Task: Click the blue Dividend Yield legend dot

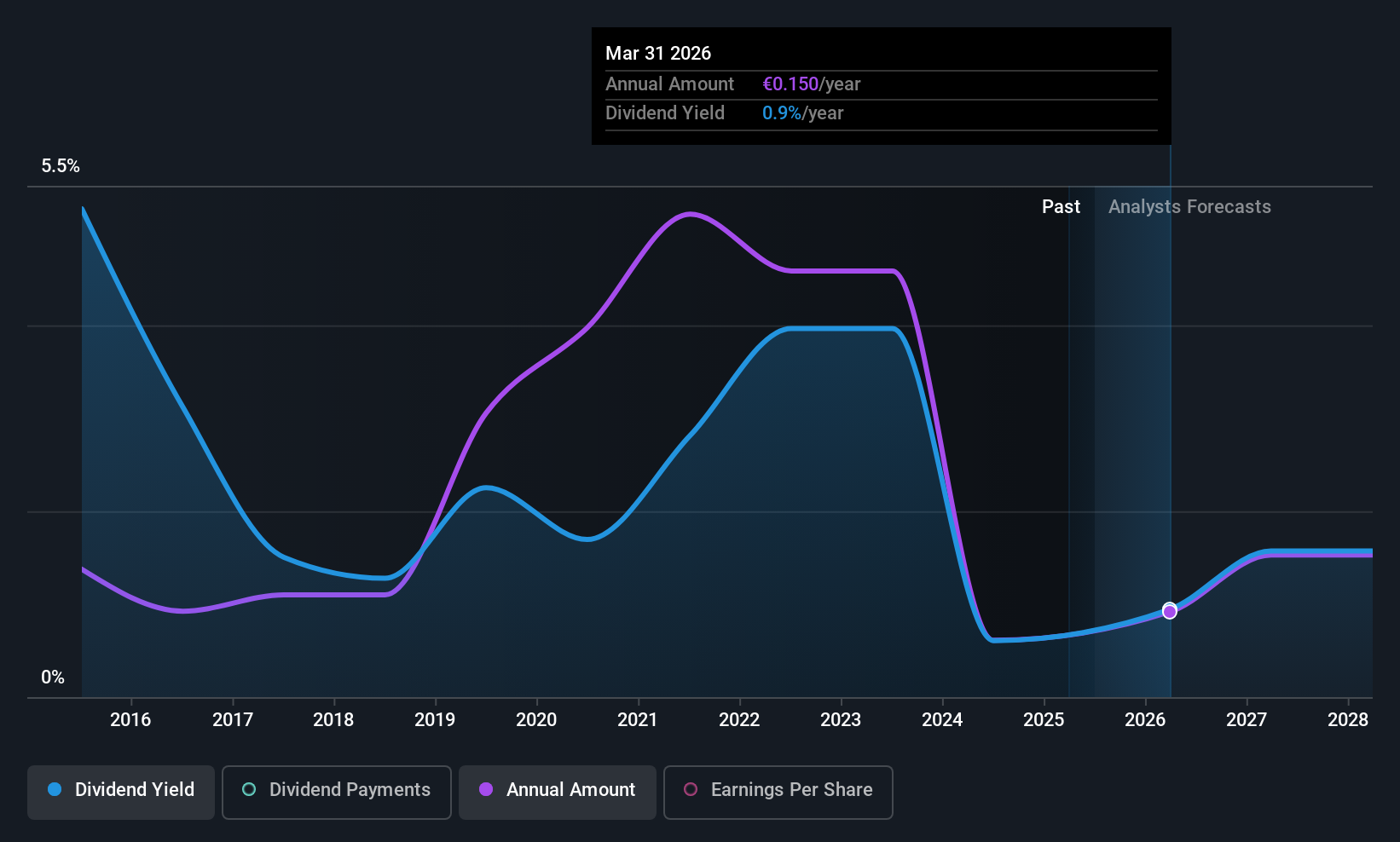Action: point(55,789)
